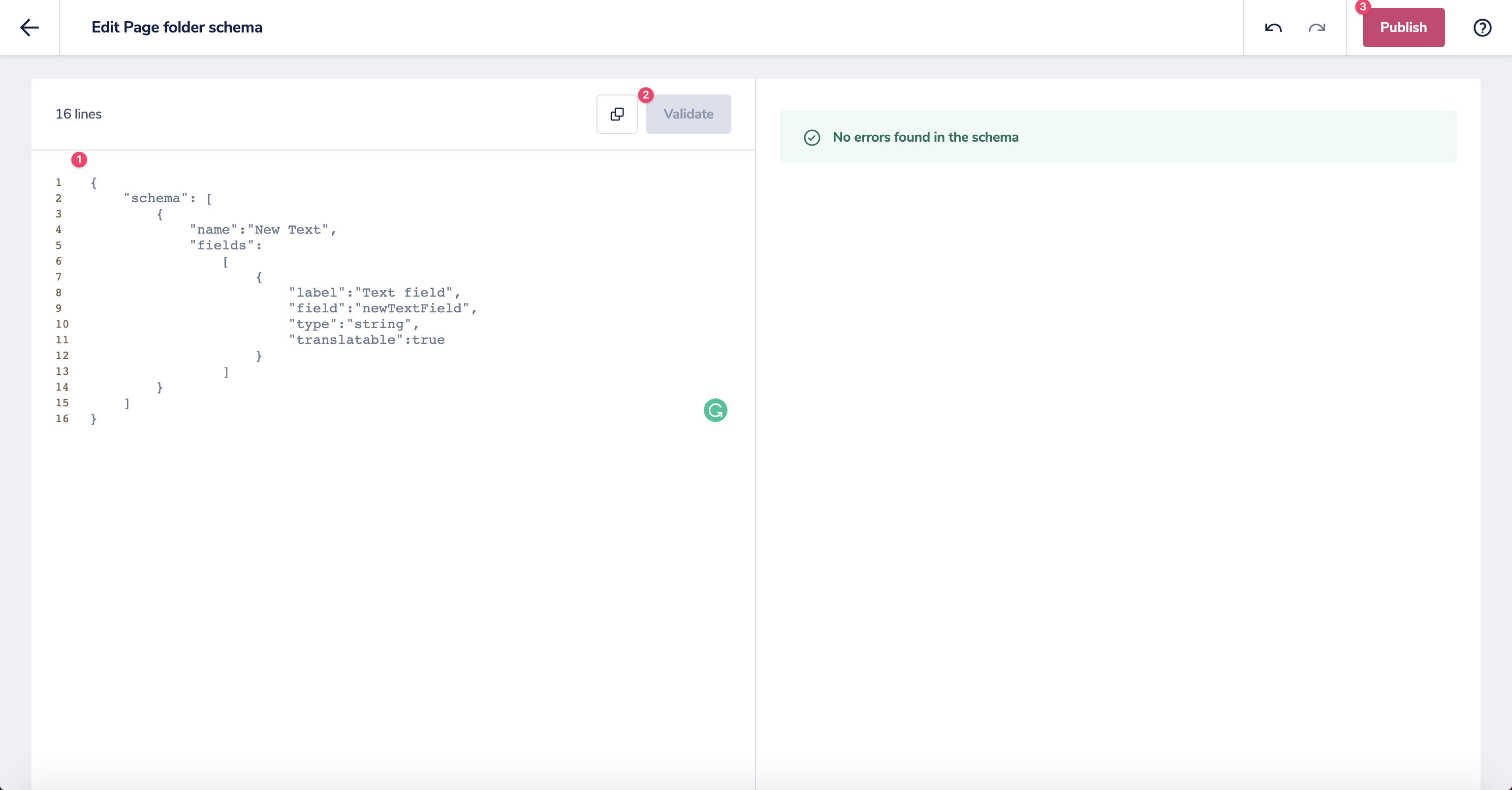Place cursor on "name":"New Text" line

pos(262,230)
